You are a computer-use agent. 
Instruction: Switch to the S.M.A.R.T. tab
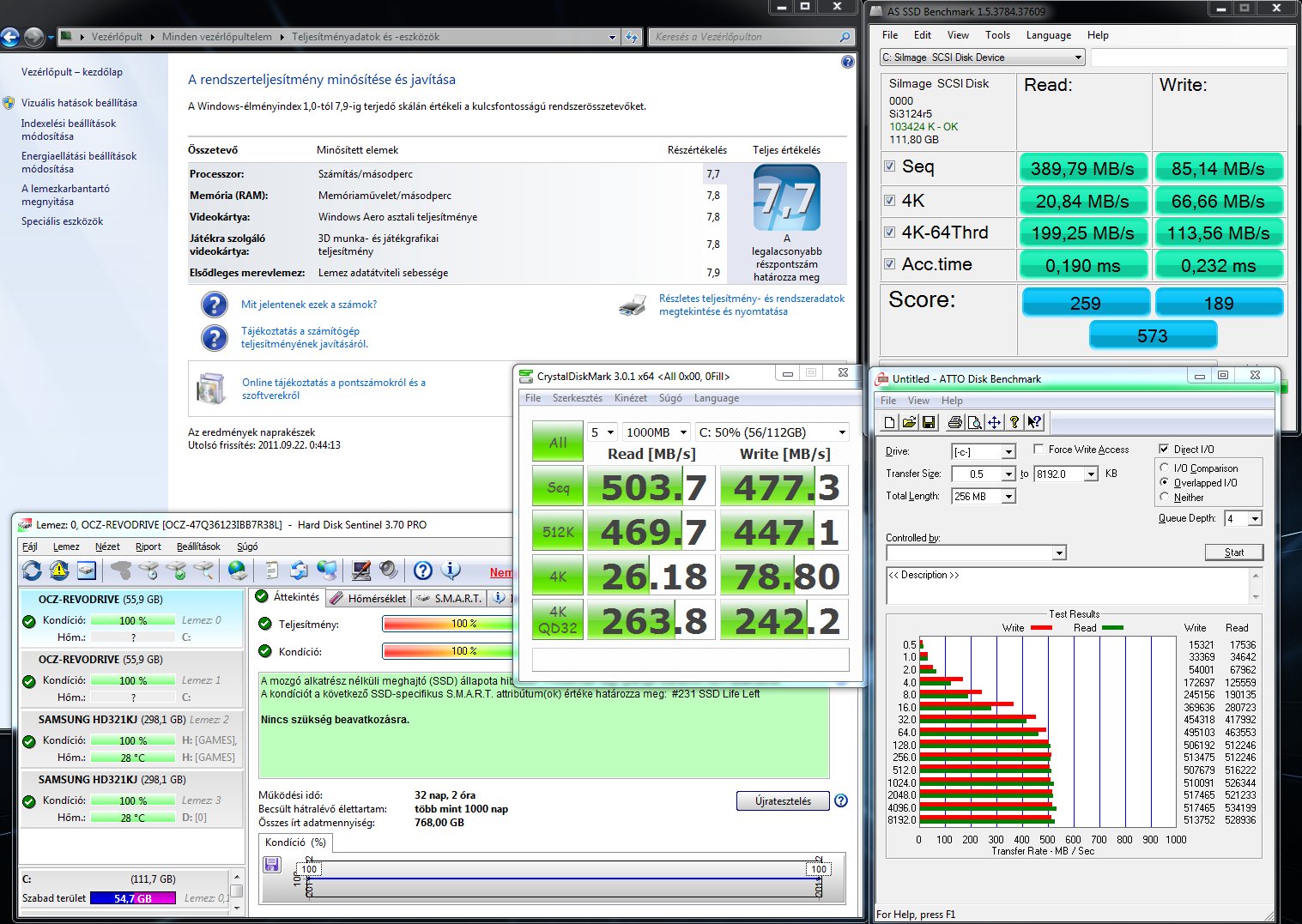450,598
